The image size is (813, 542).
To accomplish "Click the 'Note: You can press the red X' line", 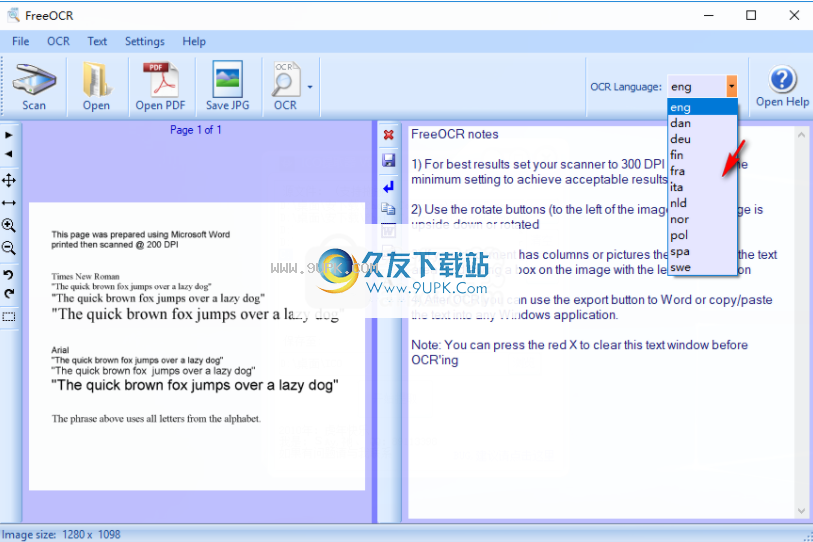I will [579, 345].
